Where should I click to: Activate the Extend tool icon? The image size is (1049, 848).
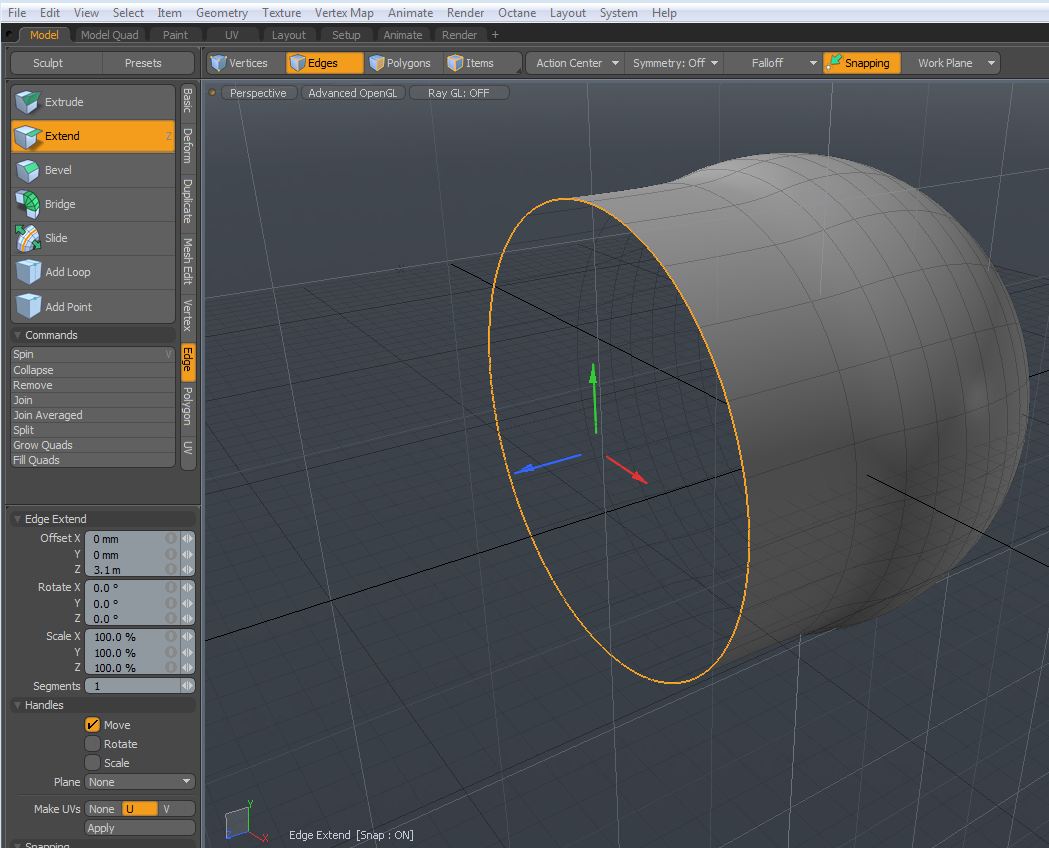[27, 136]
